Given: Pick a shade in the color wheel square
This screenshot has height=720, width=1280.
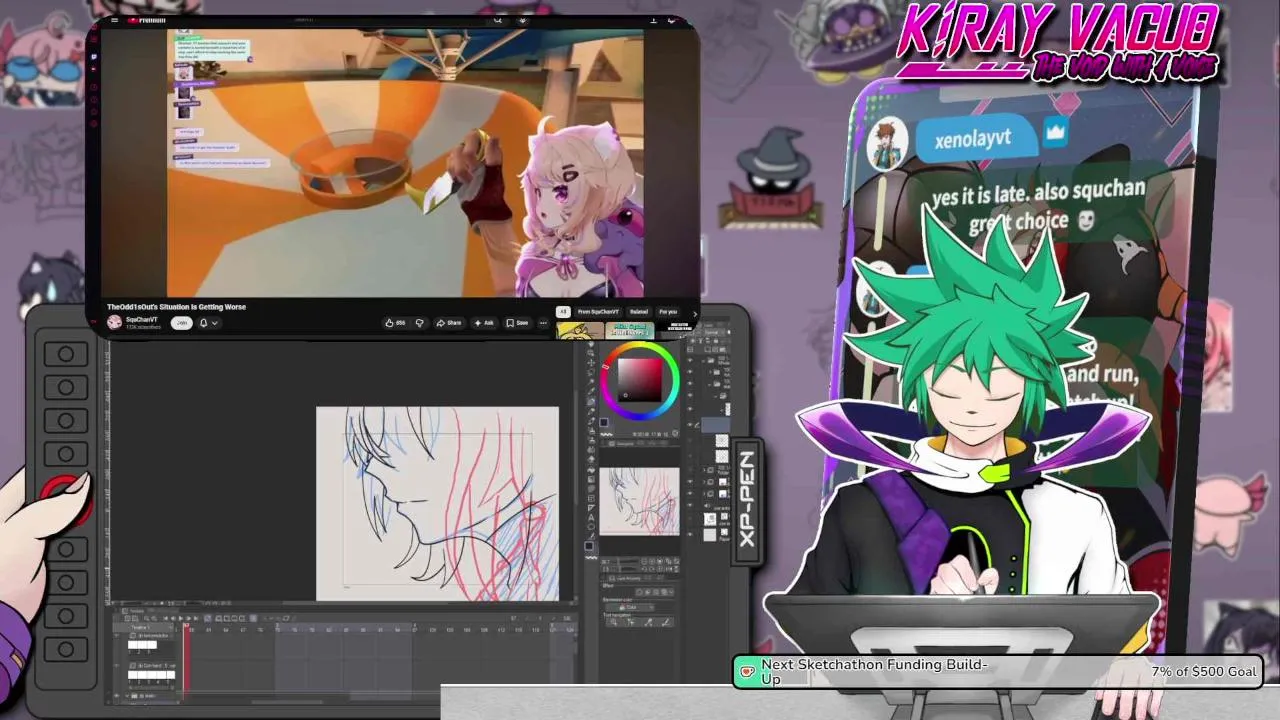Looking at the screenshot, I should click(x=639, y=380).
